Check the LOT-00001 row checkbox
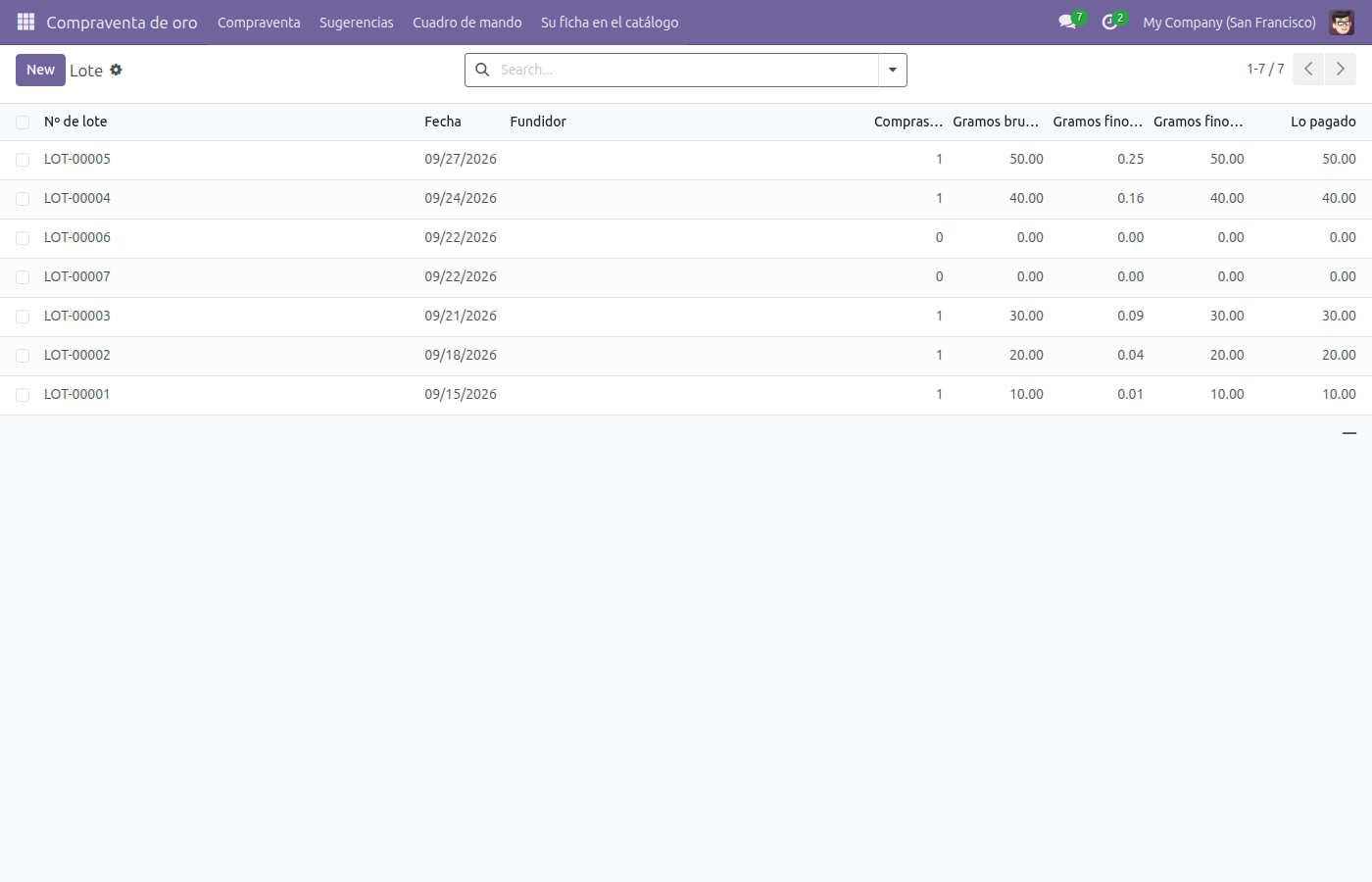Screen dimensions: 1372x882 (x=23, y=395)
